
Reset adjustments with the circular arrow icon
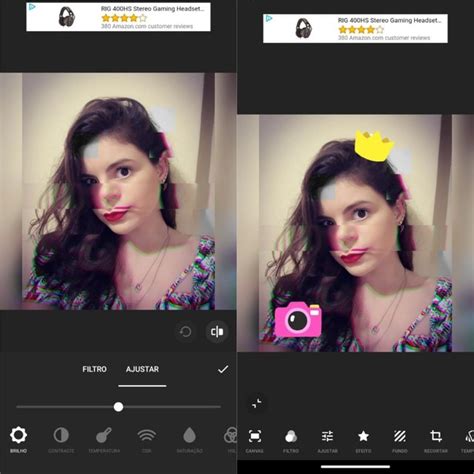click(x=185, y=332)
